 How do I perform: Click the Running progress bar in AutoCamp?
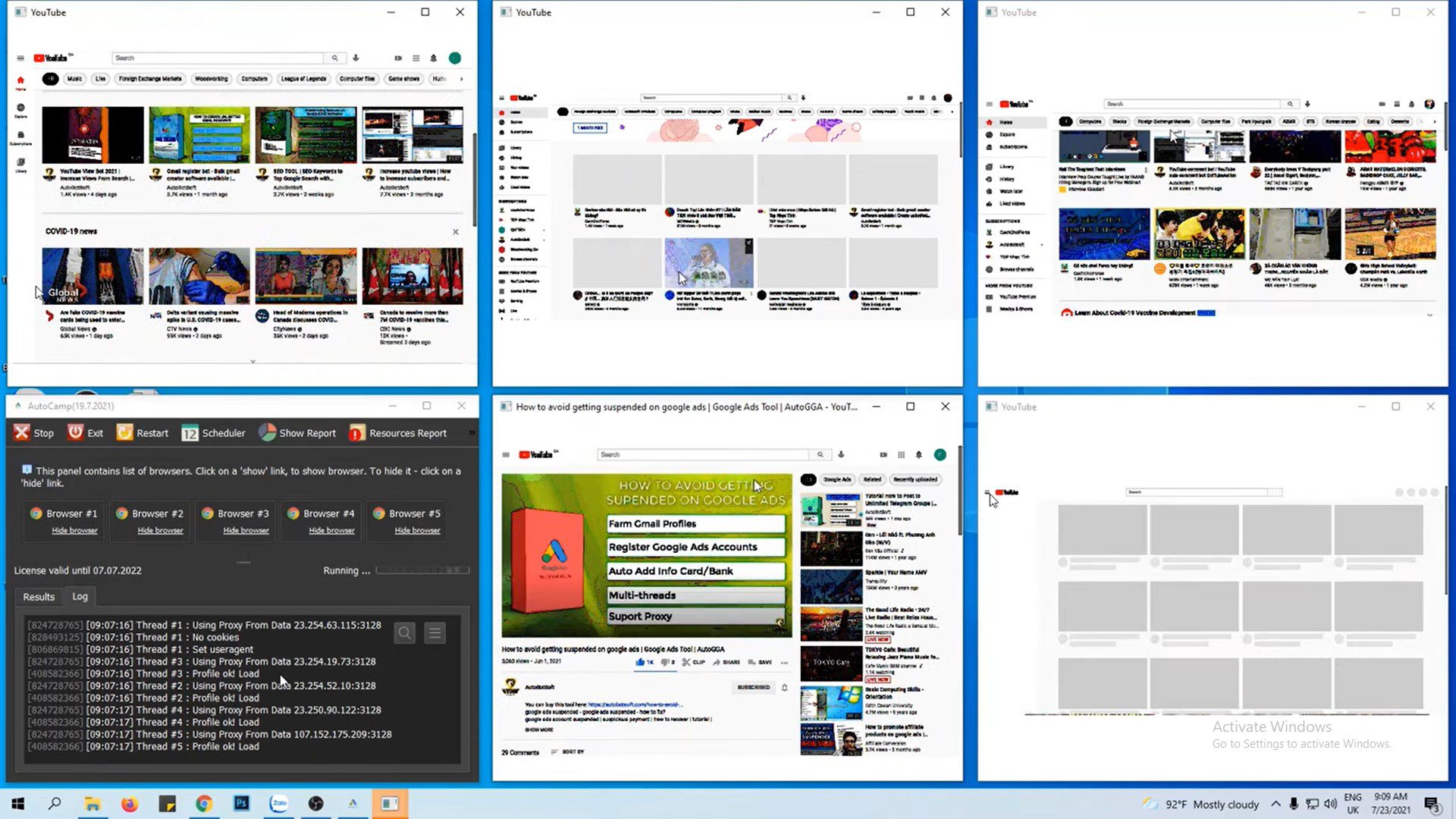coord(422,570)
